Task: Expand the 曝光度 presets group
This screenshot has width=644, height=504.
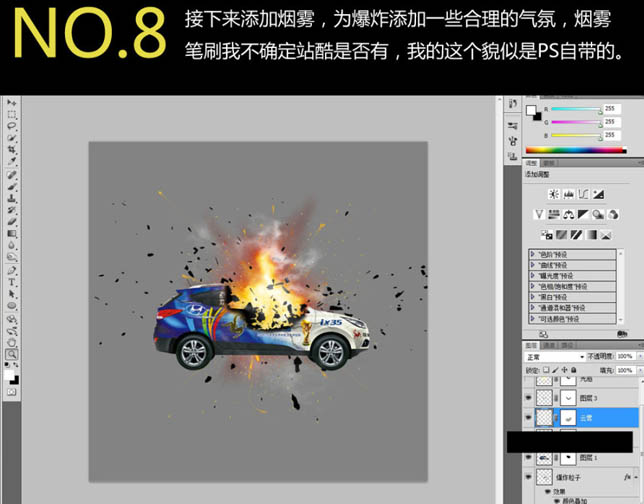Action: [x=533, y=276]
